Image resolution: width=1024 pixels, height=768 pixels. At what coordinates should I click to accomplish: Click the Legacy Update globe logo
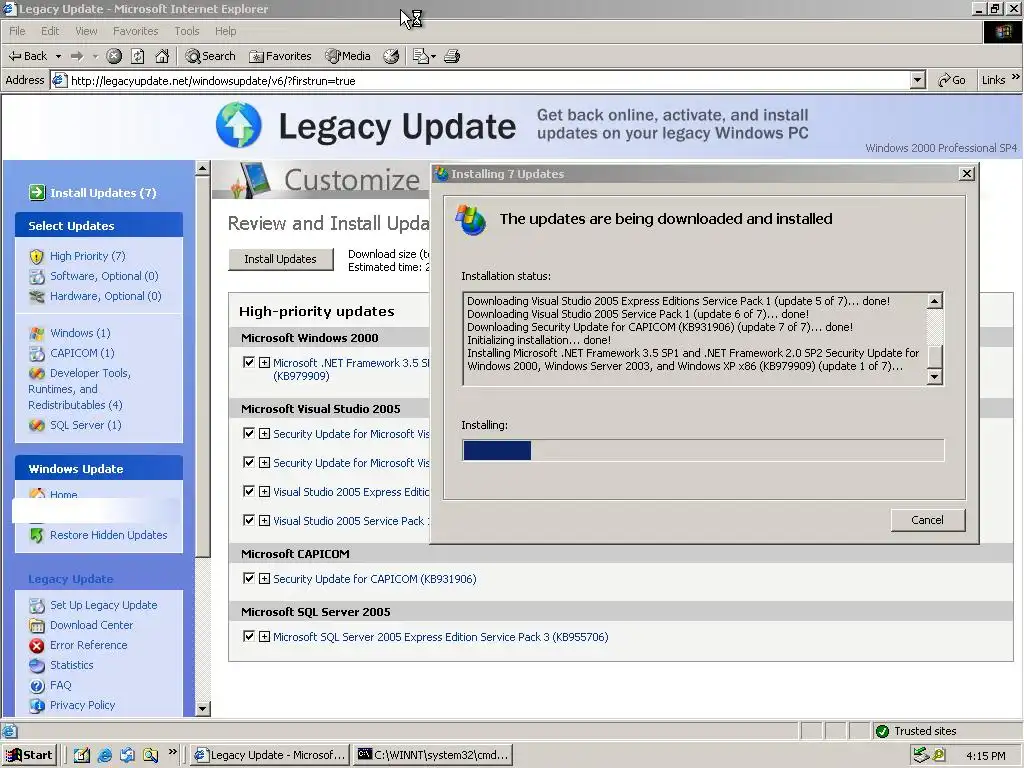[239, 125]
